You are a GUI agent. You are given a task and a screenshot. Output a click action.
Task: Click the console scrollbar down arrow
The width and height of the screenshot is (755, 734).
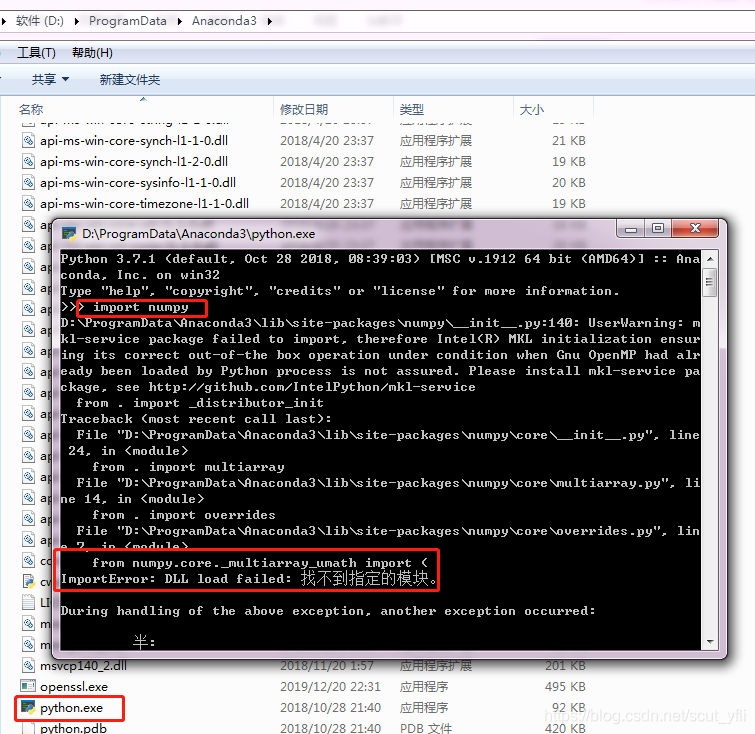pyautogui.click(x=710, y=642)
